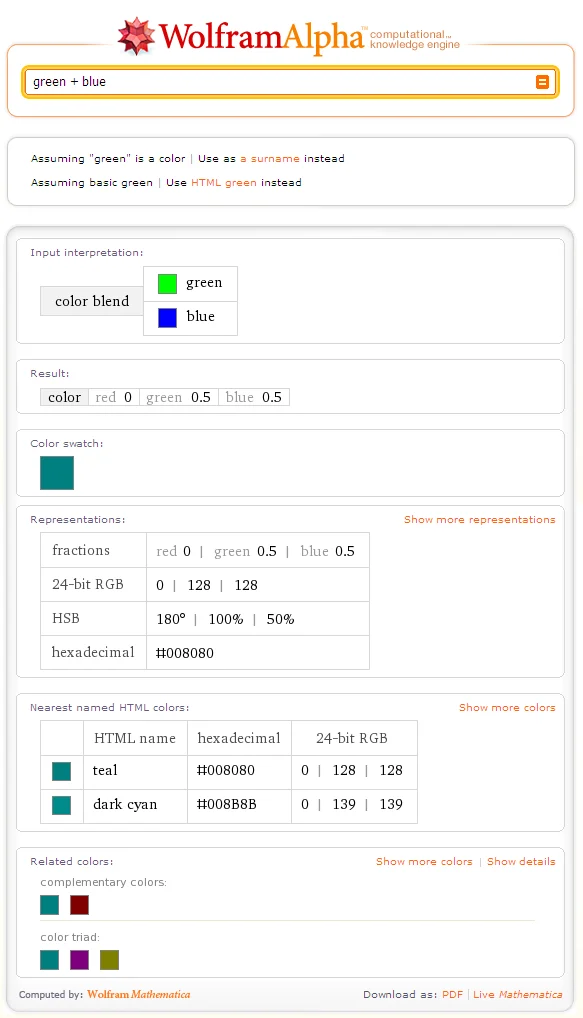Click the purple swatch in color triad

[x=79, y=960]
